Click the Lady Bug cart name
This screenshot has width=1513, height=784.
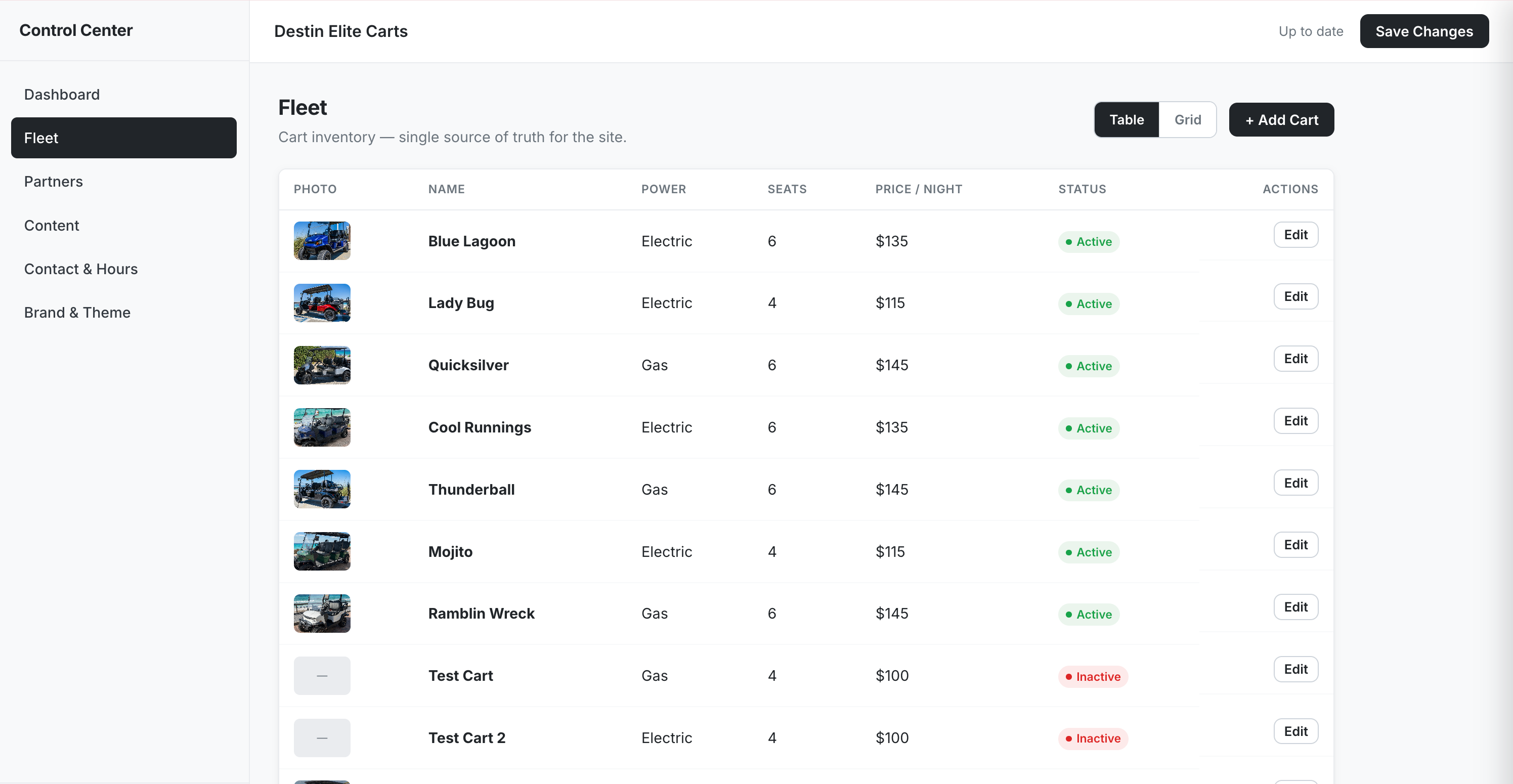[x=461, y=303]
